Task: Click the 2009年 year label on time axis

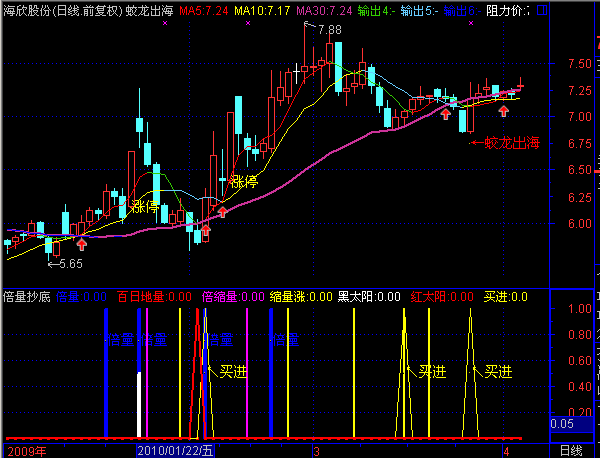Action: [27, 451]
